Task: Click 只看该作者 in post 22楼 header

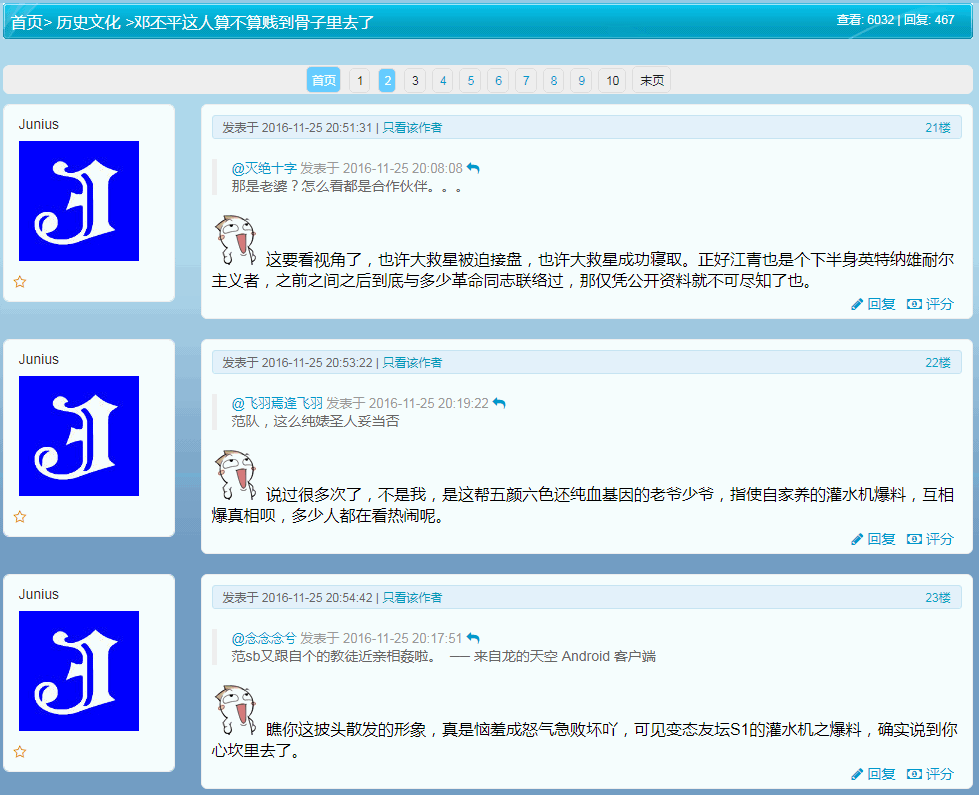Action: pyautogui.click(x=412, y=362)
